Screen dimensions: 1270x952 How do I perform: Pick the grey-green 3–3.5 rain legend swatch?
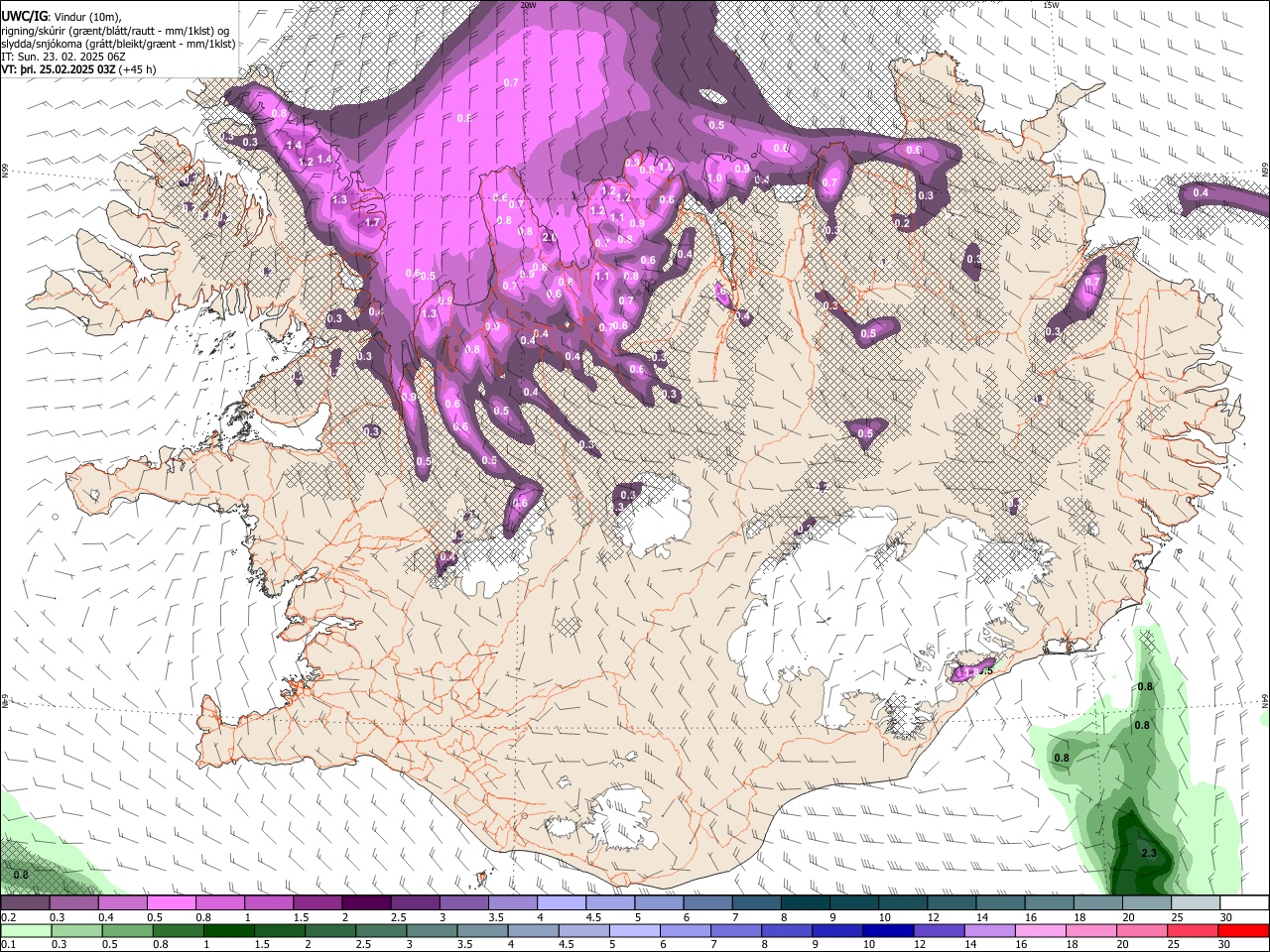pos(432,931)
